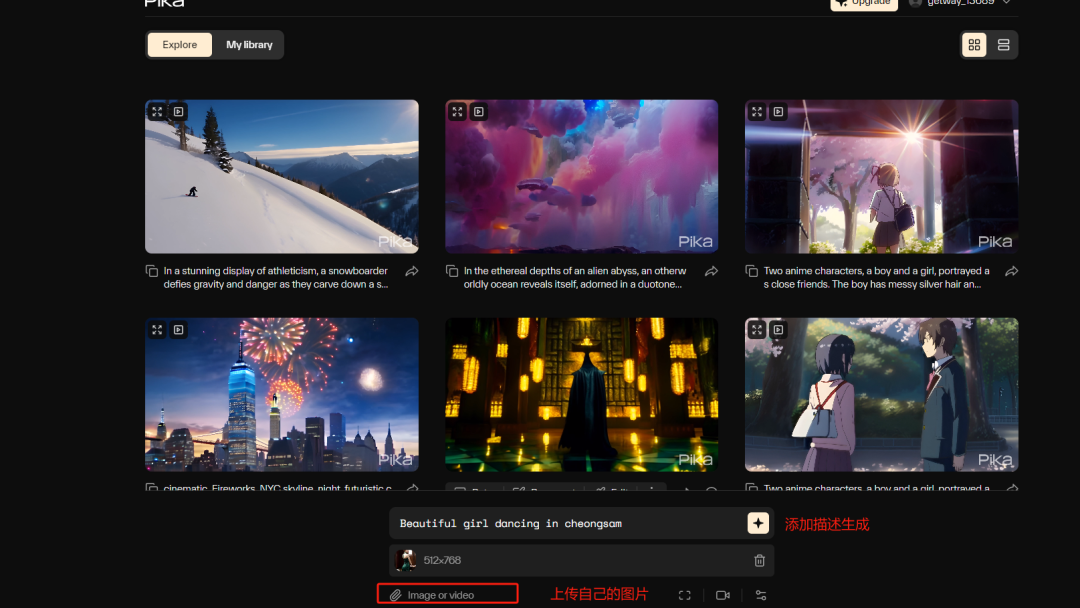1080x608 pixels.
Task: Switch to list view layout
Action: (1003, 45)
